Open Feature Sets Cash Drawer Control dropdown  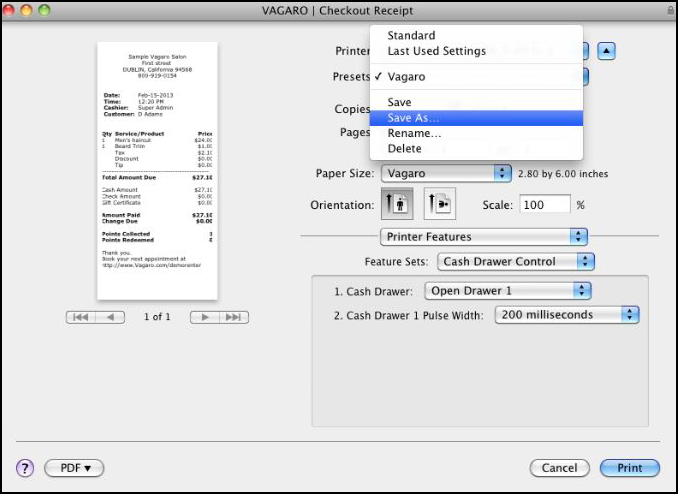pyautogui.click(x=516, y=262)
